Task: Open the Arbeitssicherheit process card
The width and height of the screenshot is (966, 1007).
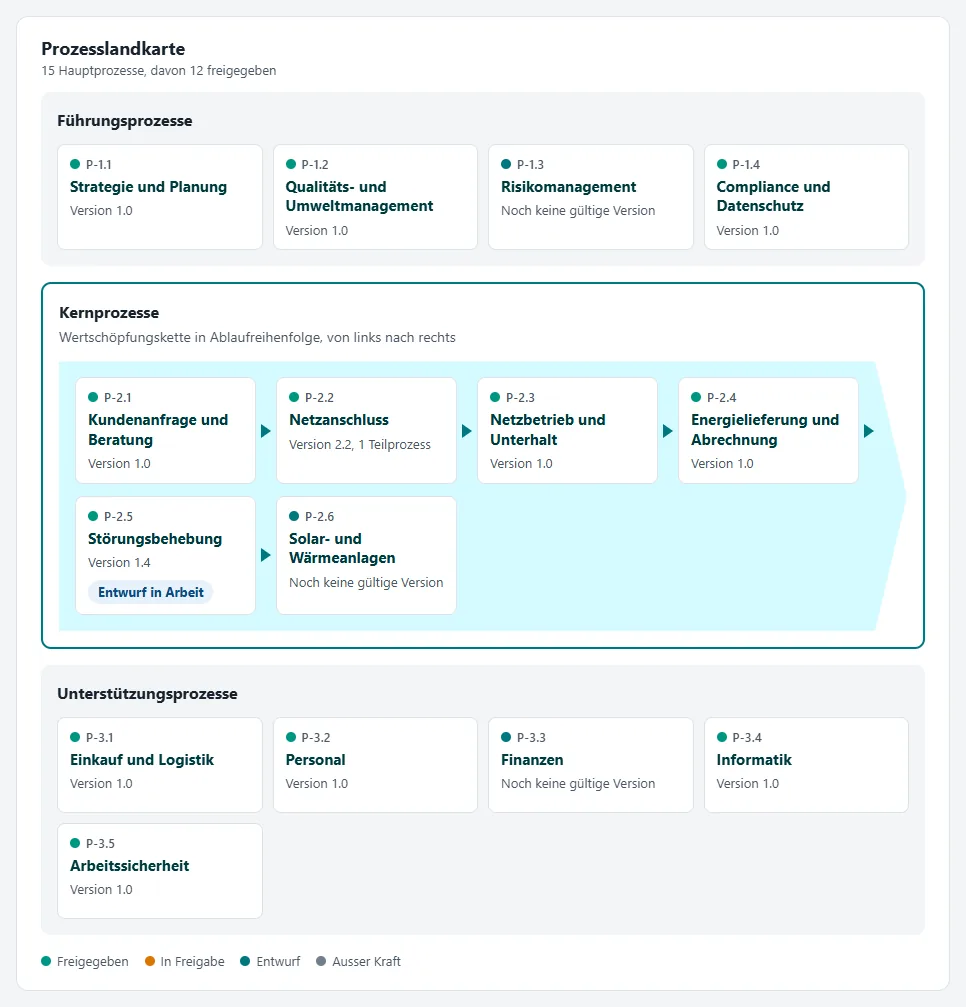Action: [160, 871]
